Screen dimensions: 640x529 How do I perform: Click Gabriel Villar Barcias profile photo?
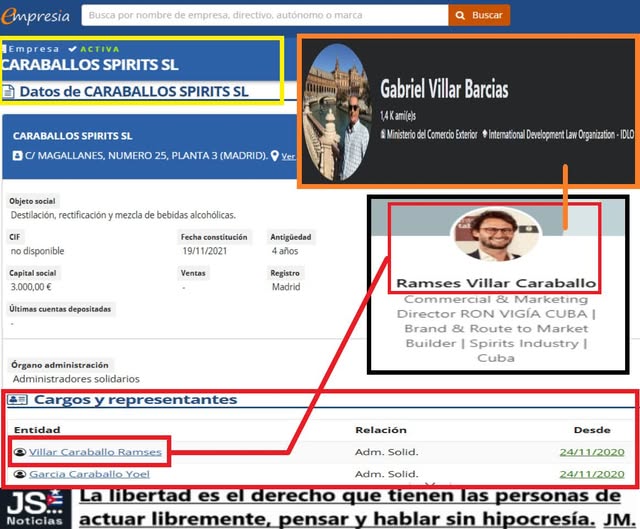pos(338,112)
